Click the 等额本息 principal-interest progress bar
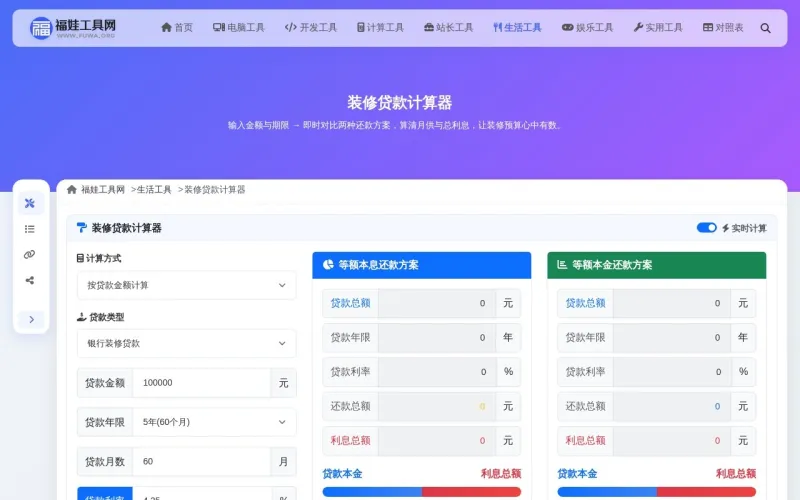 point(421,492)
